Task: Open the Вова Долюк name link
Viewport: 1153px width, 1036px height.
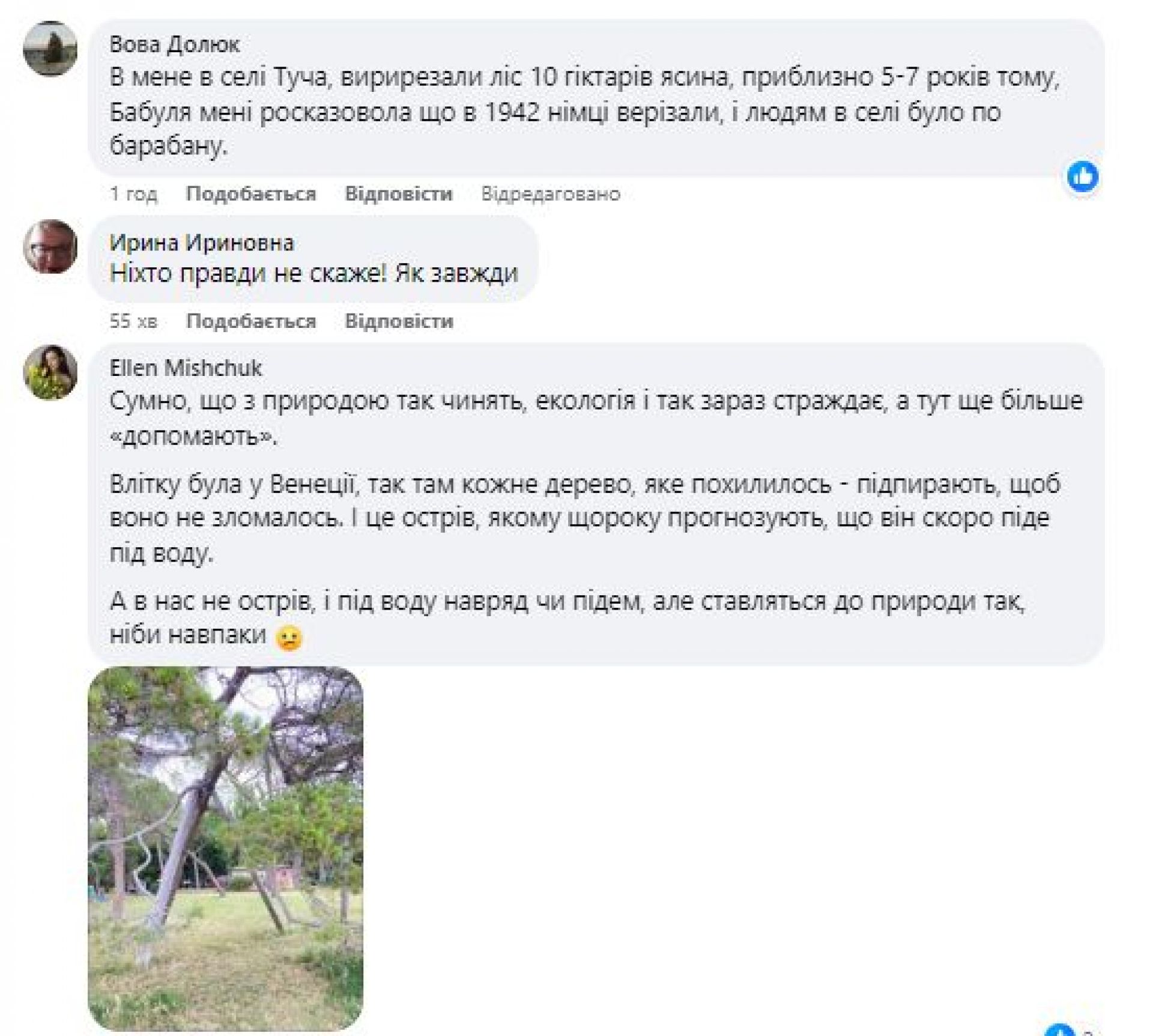Action: 175,44
